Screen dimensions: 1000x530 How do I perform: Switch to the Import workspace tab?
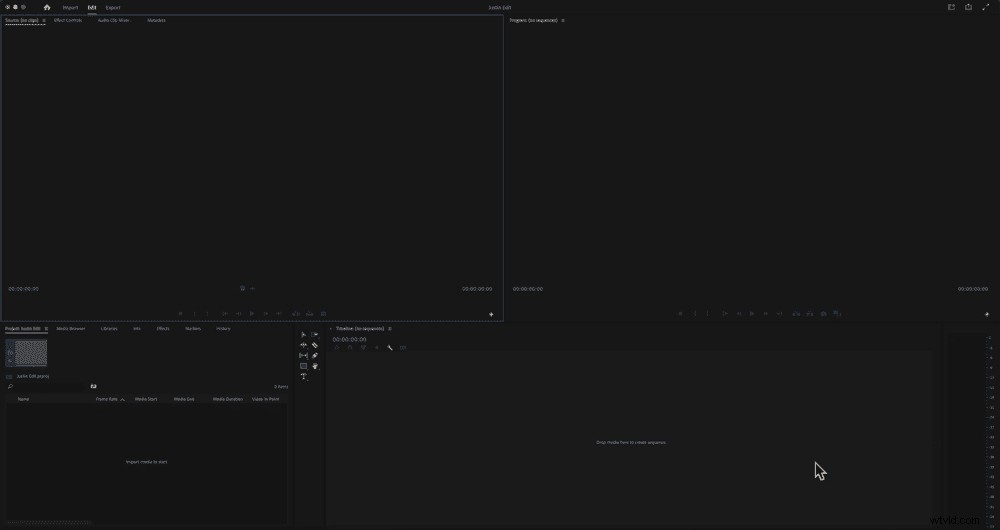pyautogui.click(x=70, y=8)
